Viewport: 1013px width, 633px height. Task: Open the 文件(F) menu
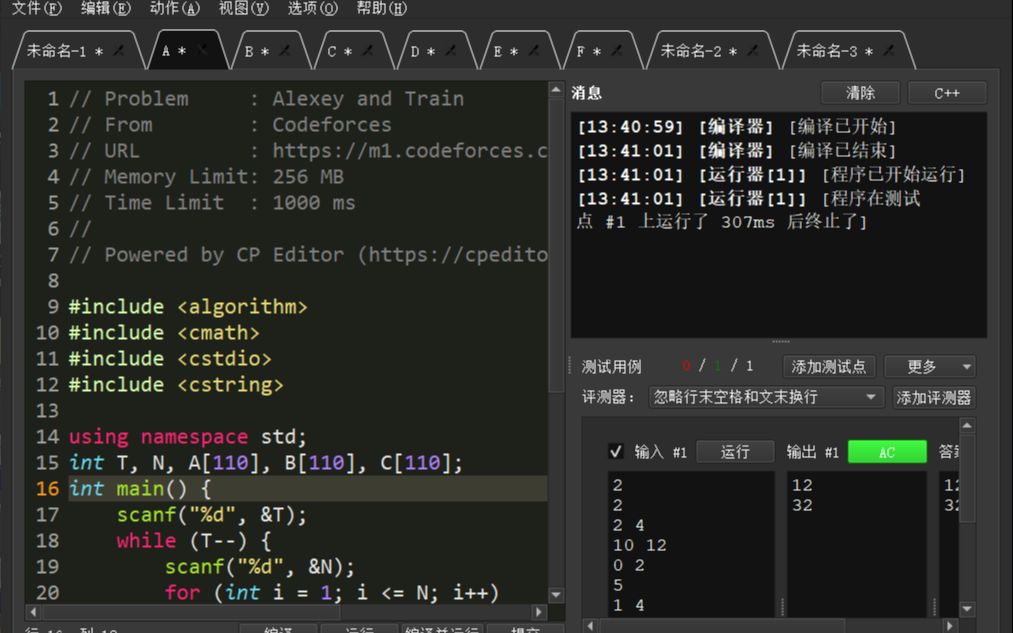(x=37, y=8)
